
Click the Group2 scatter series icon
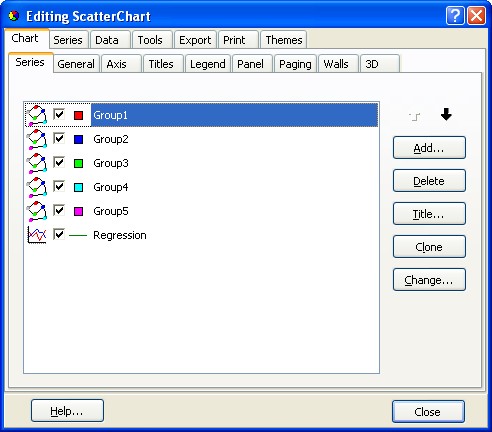(37, 139)
